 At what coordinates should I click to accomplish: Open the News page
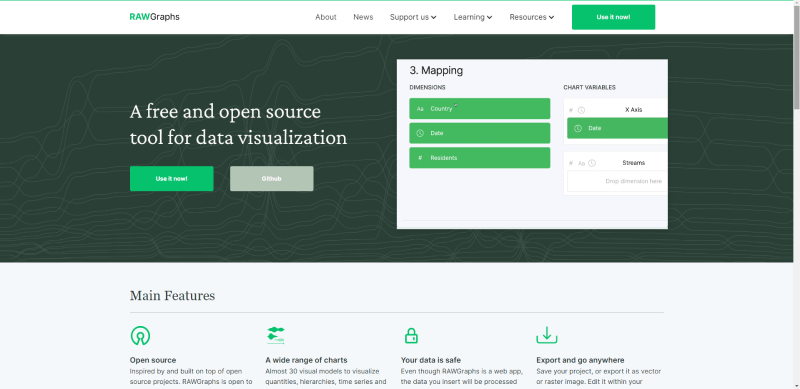click(x=363, y=17)
